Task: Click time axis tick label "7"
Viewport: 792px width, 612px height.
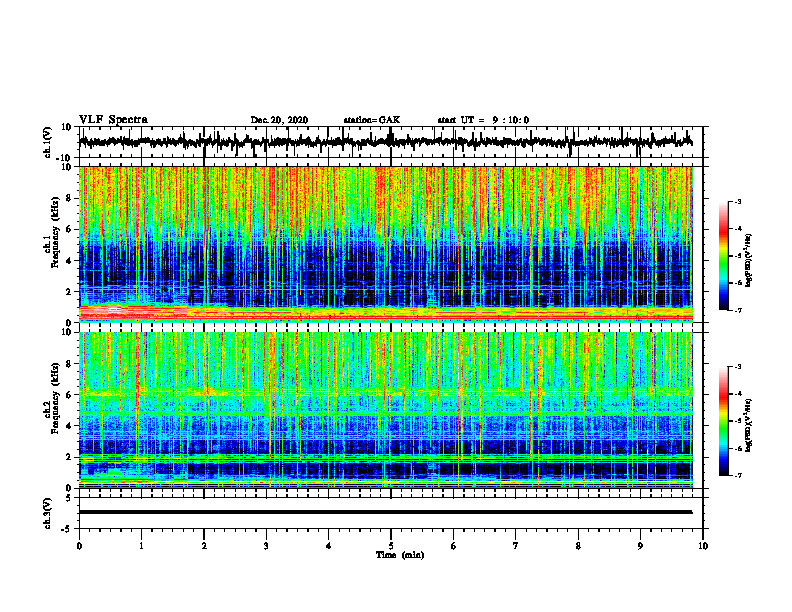Action: pos(516,546)
